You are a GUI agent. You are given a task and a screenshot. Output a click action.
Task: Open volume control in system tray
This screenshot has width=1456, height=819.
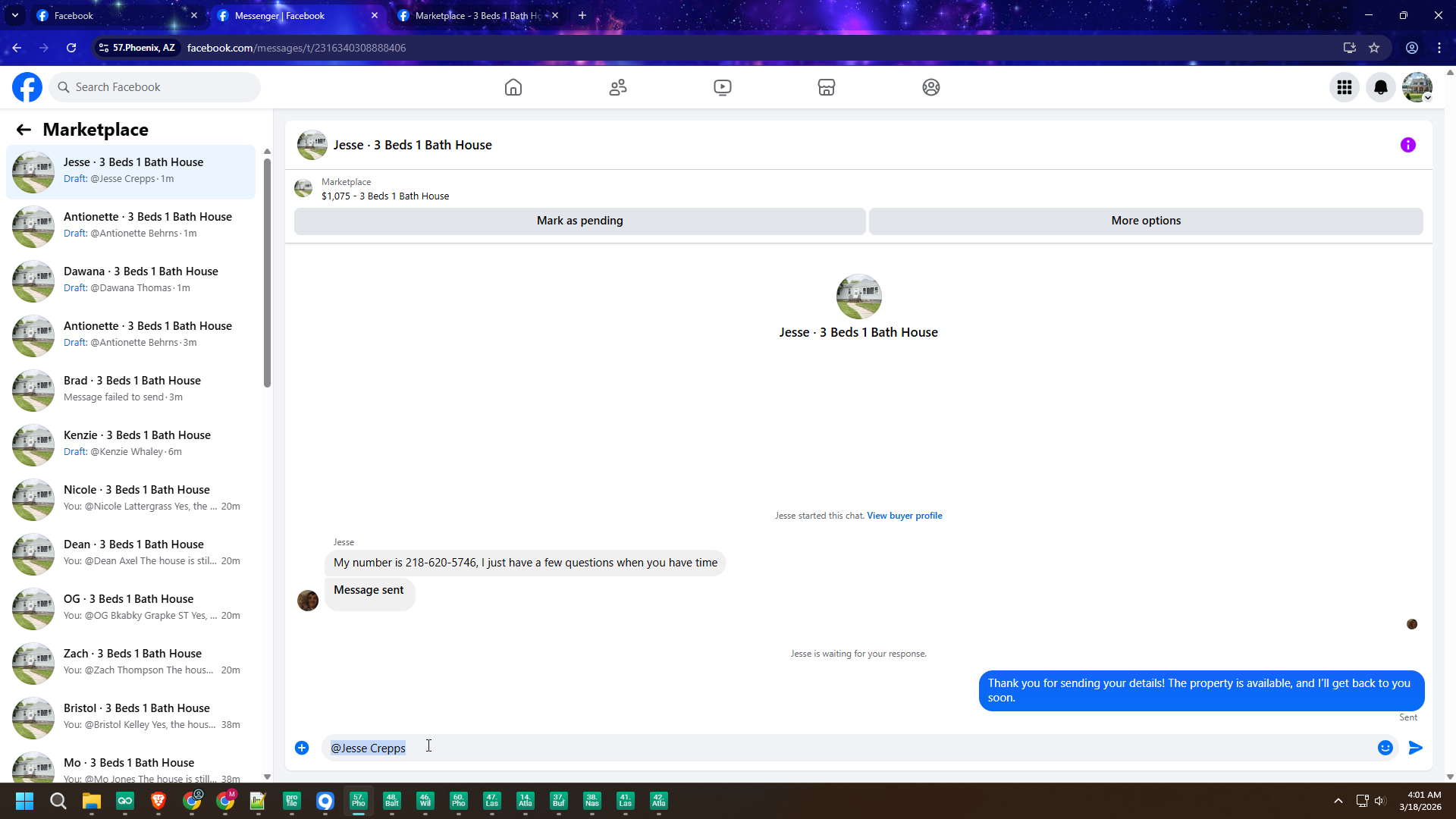[1379, 801]
